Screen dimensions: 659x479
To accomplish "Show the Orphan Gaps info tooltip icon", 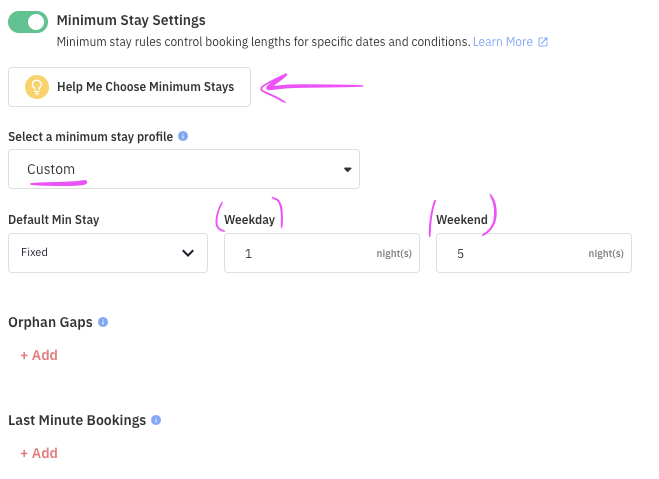I will pyautogui.click(x=103, y=322).
